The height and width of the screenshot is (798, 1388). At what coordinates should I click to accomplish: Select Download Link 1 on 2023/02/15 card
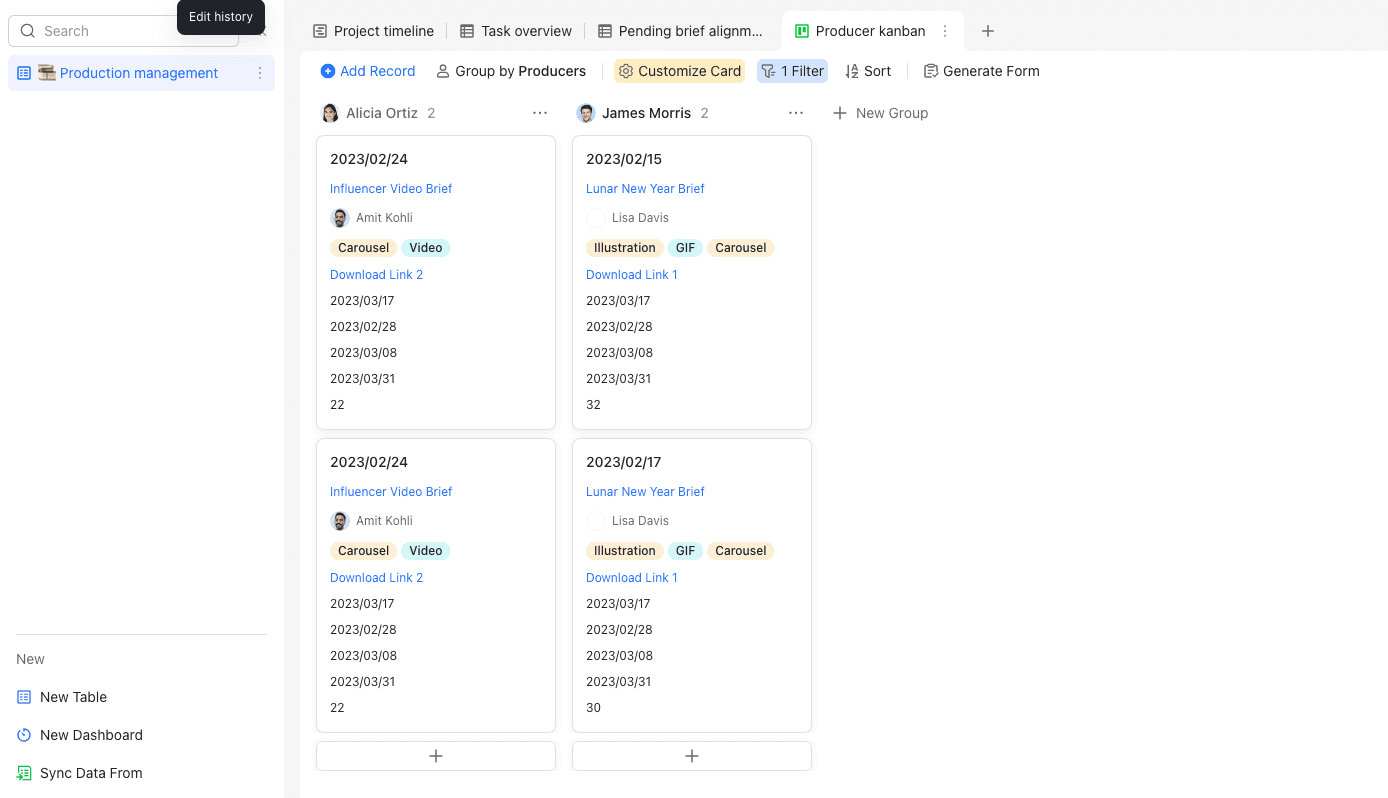[632, 275]
